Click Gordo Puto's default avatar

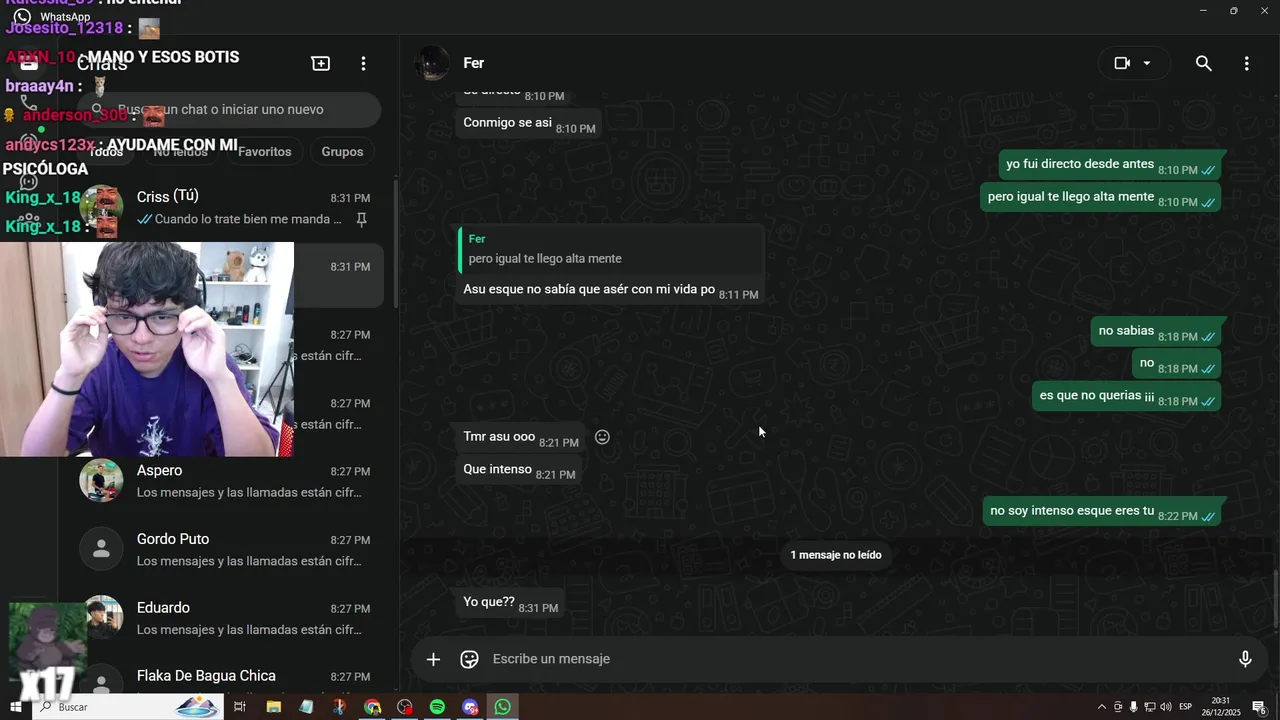[x=101, y=549]
